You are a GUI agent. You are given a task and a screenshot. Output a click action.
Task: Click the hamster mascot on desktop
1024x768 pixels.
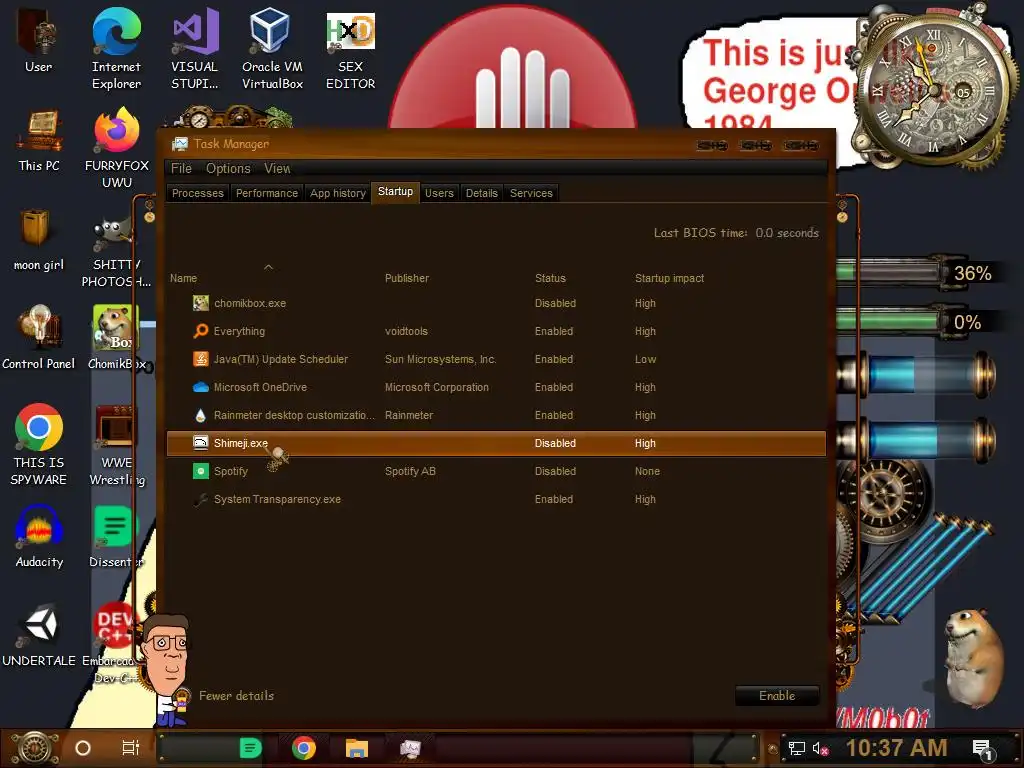point(973,656)
